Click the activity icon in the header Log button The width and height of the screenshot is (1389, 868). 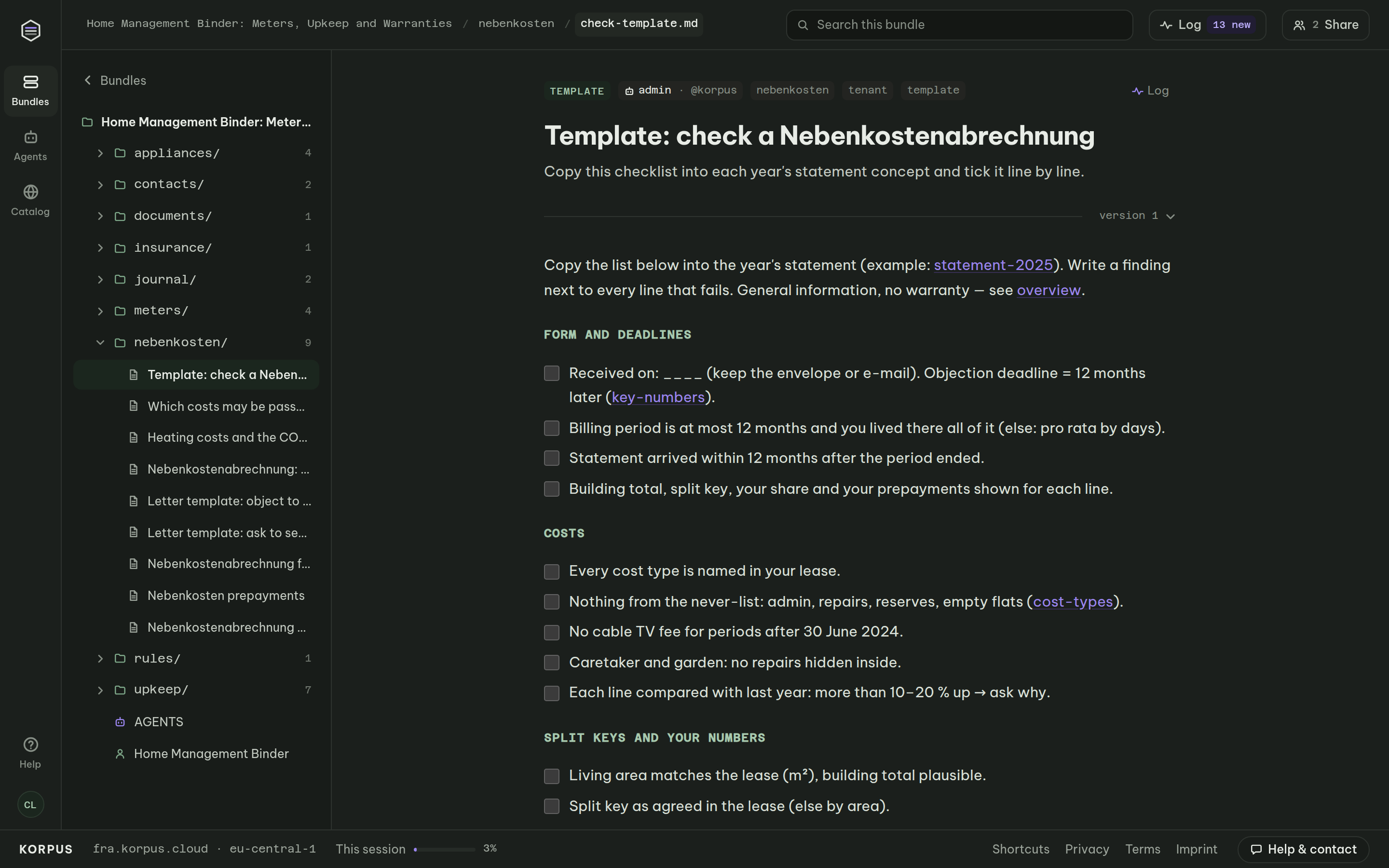click(1166, 25)
